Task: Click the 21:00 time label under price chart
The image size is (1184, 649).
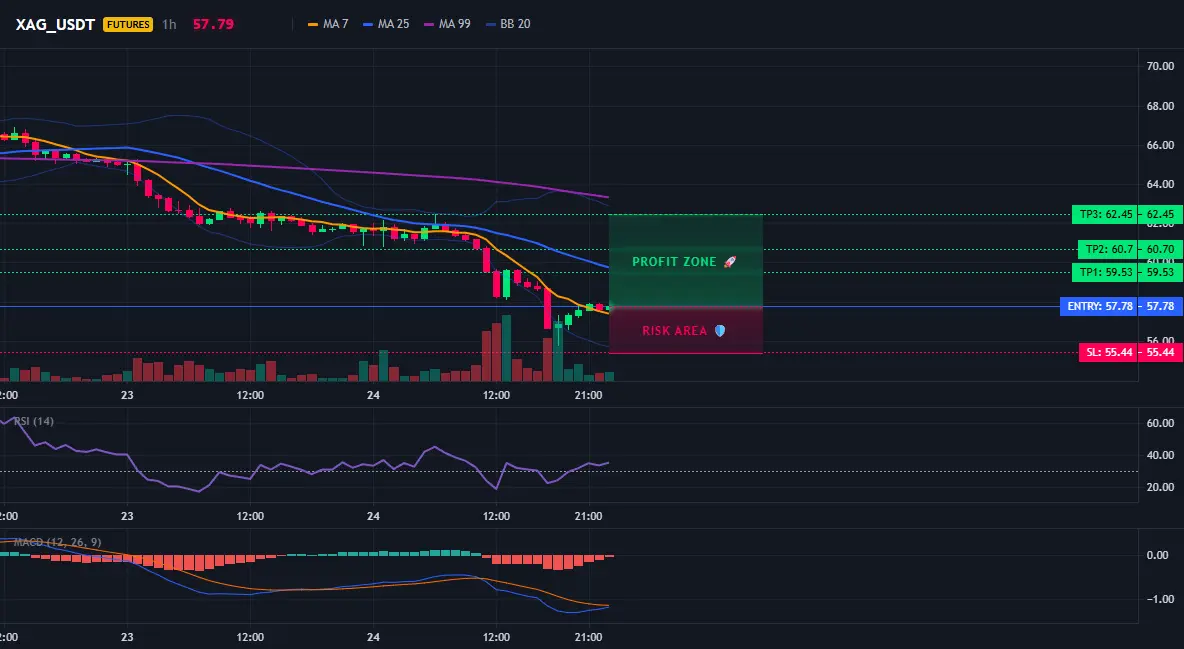Action: pos(588,395)
